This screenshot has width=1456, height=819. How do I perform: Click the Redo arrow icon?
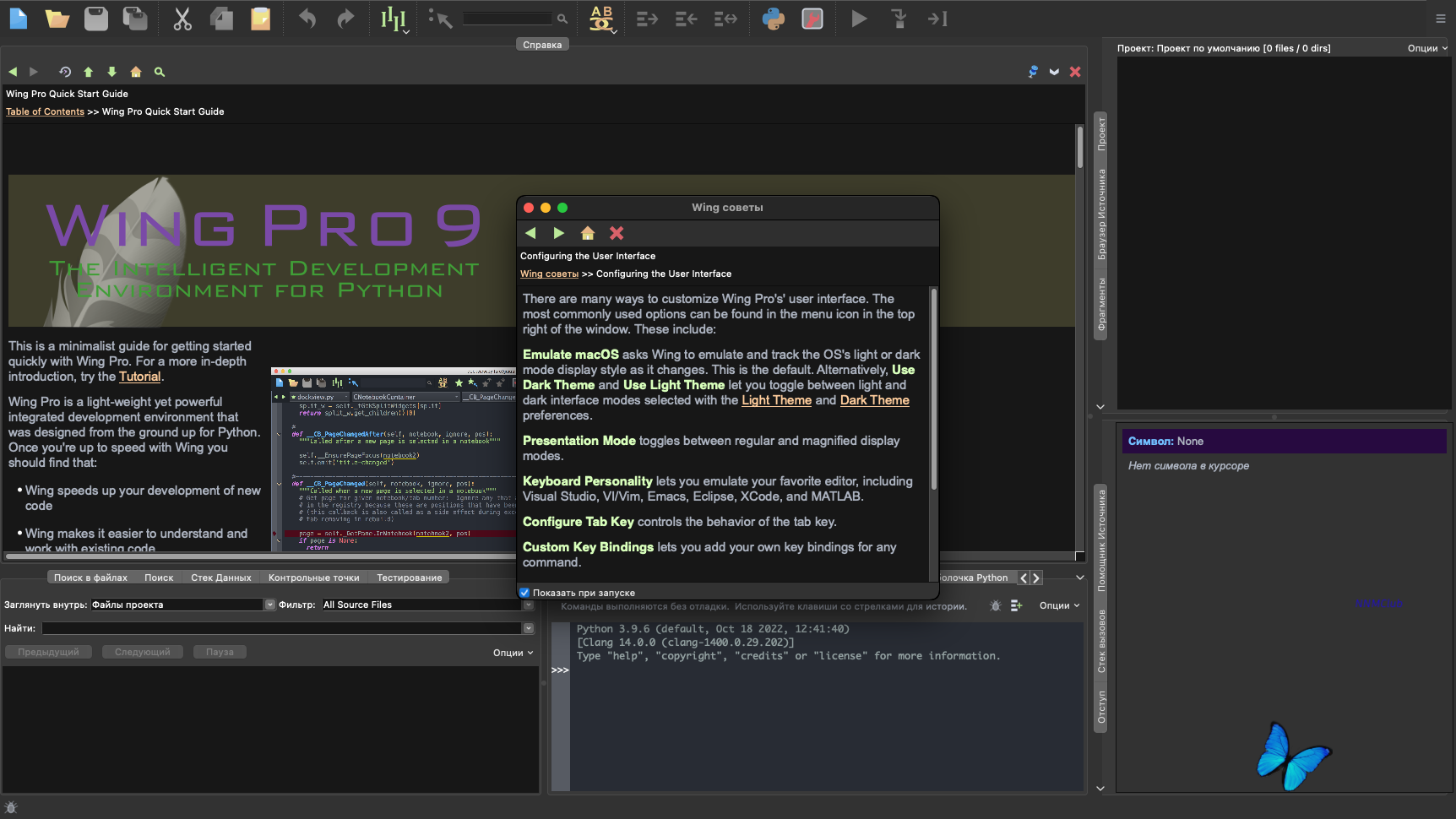345,18
